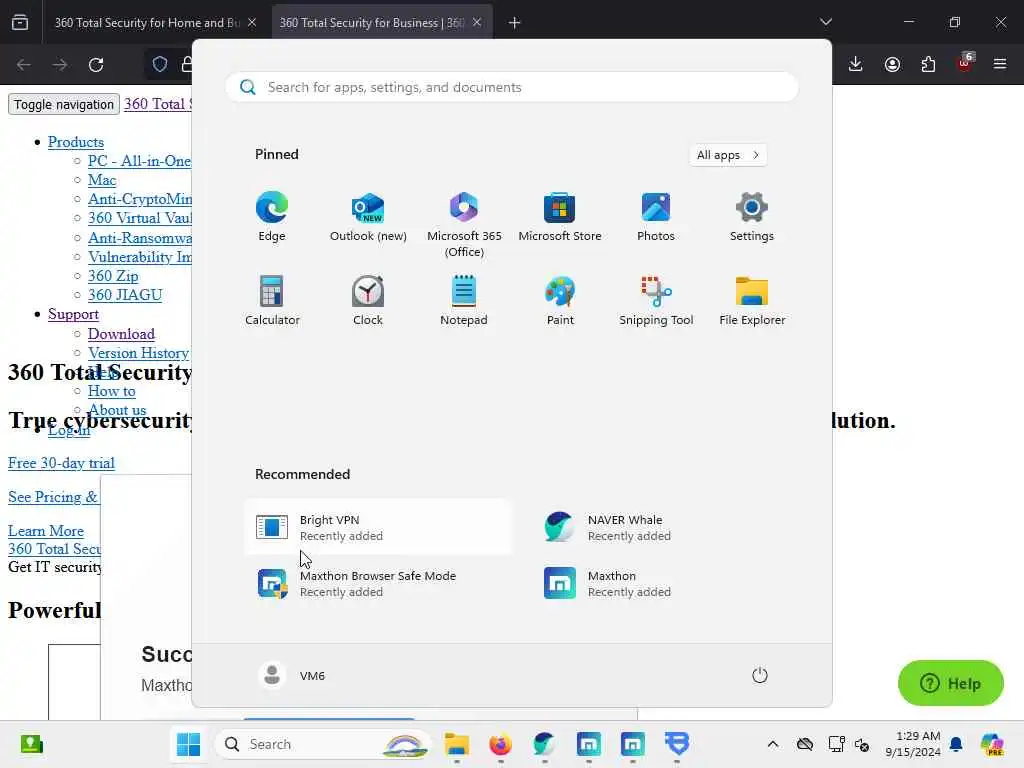Switch to Firefox on taskbar
The height and width of the screenshot is (768, 1024).
coord(500,744)
